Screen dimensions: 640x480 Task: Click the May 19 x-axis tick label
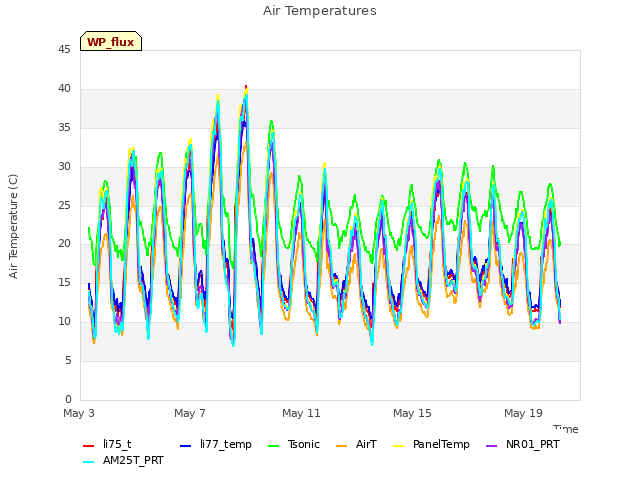(523, 413)
